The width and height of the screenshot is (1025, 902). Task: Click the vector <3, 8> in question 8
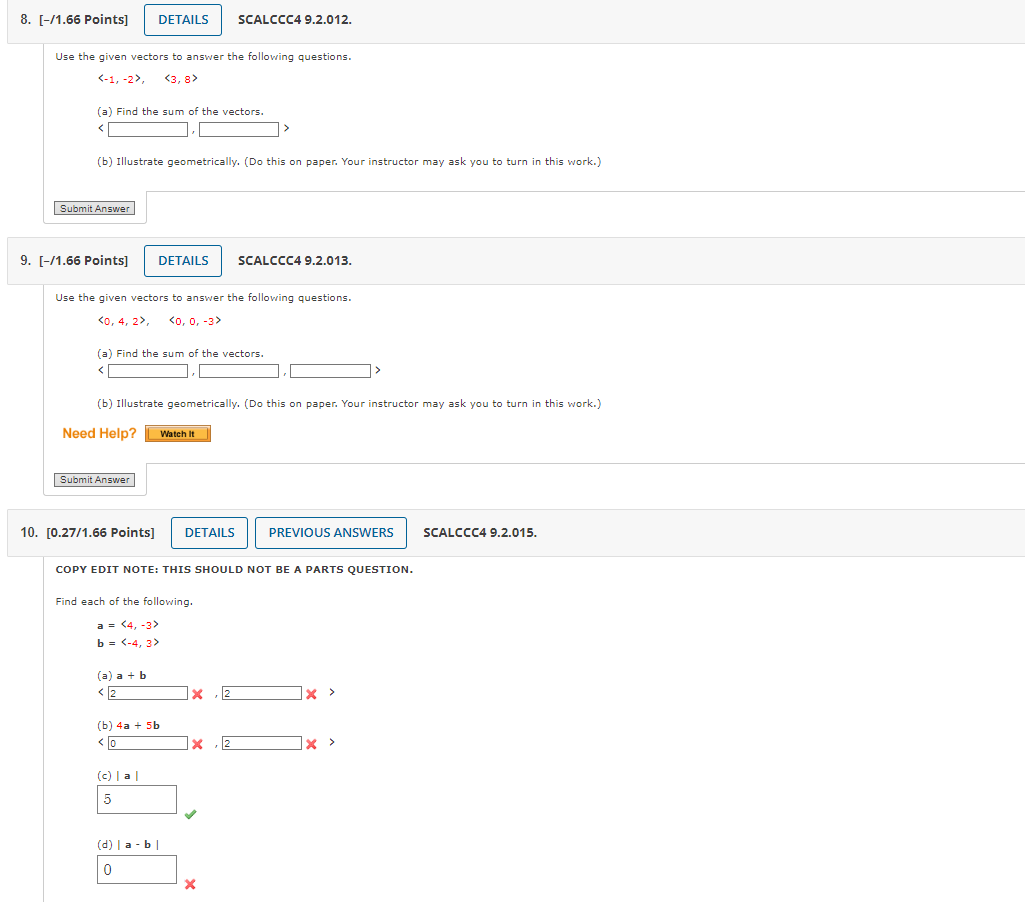pyautogui.click(x=181, y=79)
